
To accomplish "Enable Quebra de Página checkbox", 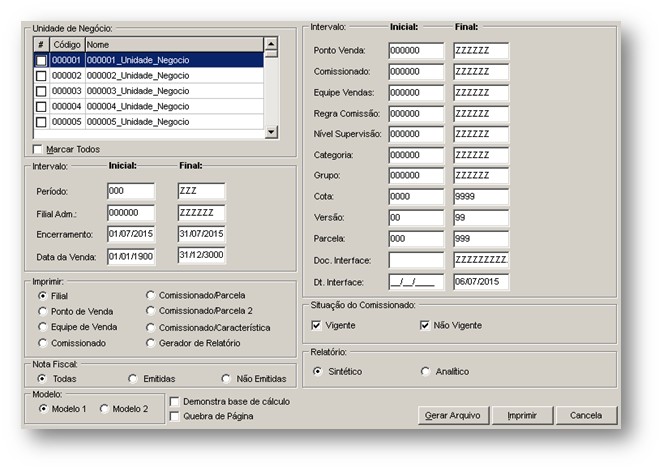I will tap(174, 416).
